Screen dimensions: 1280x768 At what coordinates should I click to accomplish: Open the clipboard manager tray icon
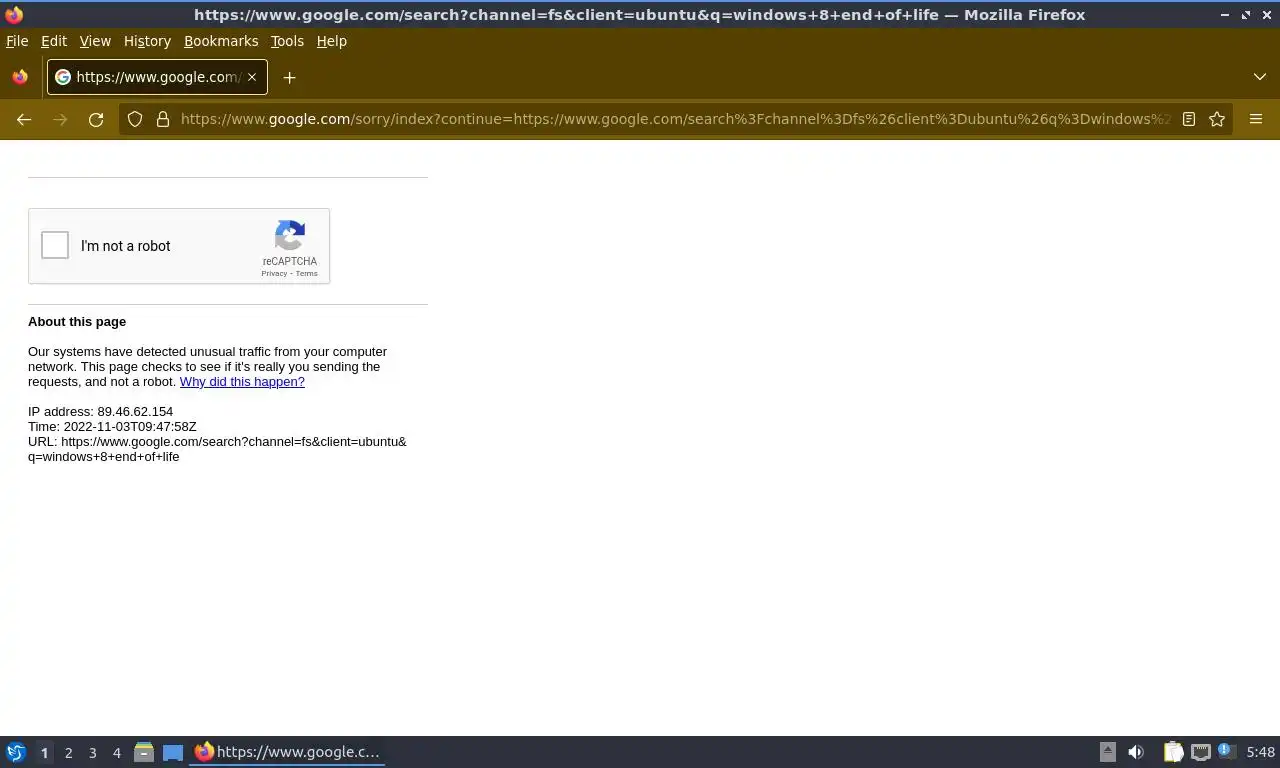1173,752
